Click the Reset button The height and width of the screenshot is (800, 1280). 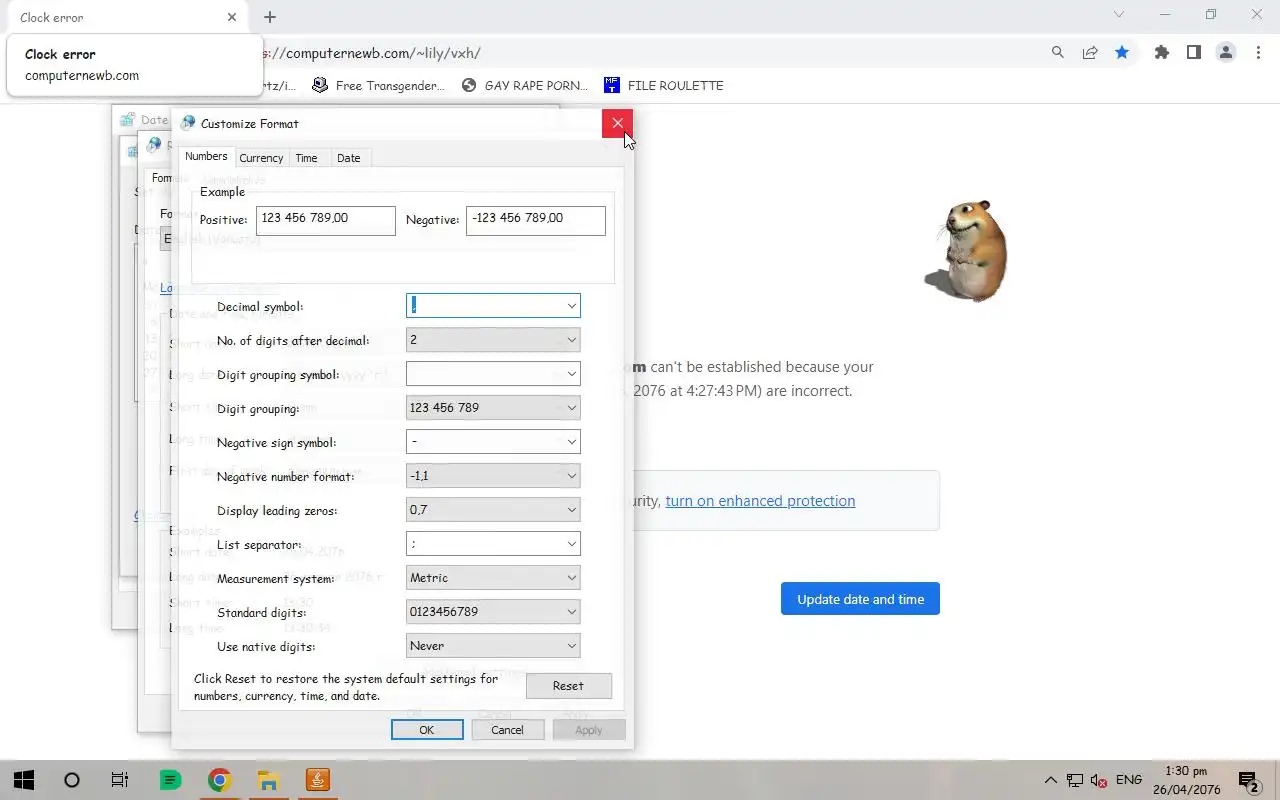(568, 686)
